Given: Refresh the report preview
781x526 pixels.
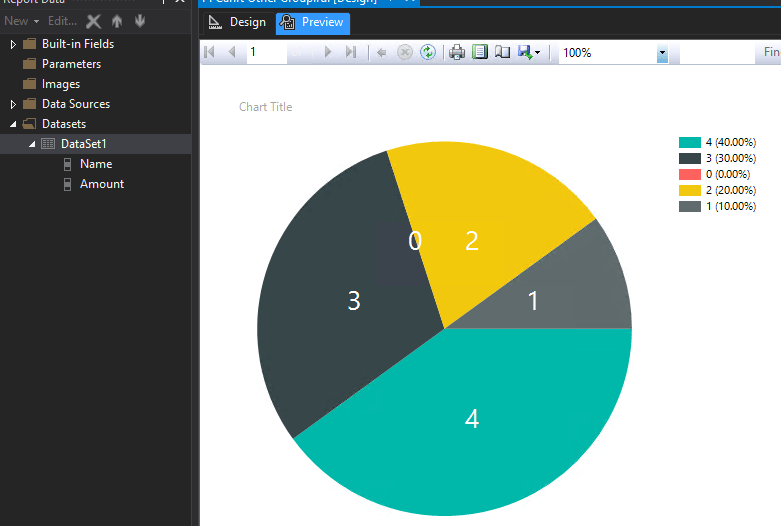Looking at the screenshot, I should (x=428, y=52).
